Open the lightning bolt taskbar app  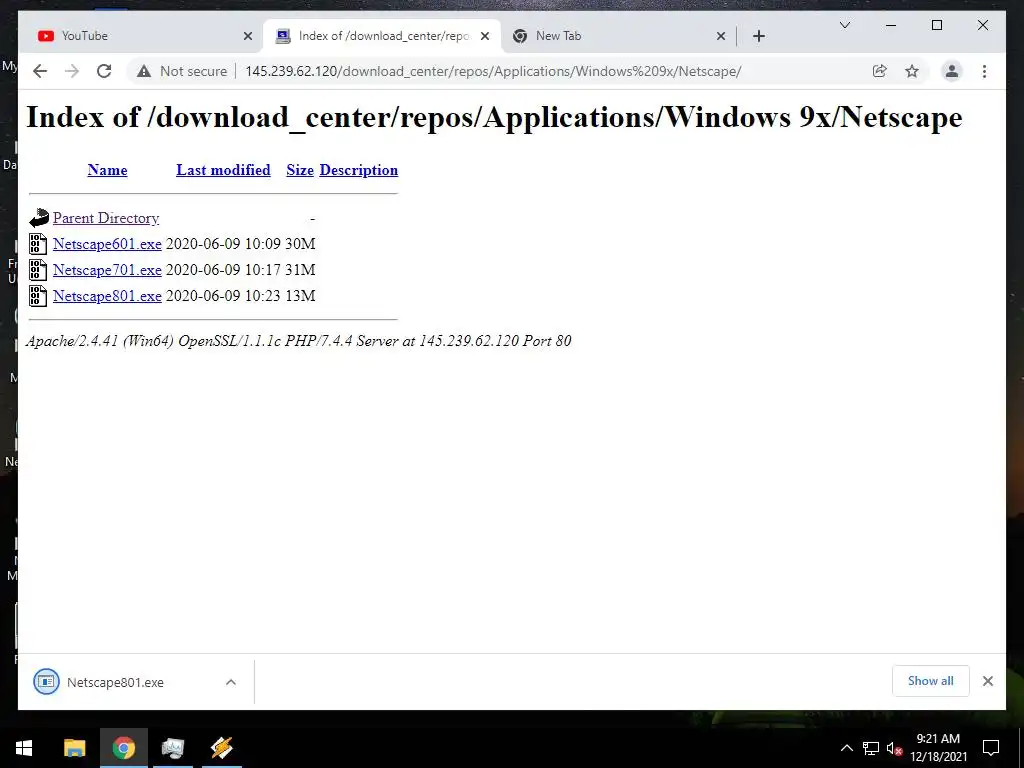(x=221, y=748)
